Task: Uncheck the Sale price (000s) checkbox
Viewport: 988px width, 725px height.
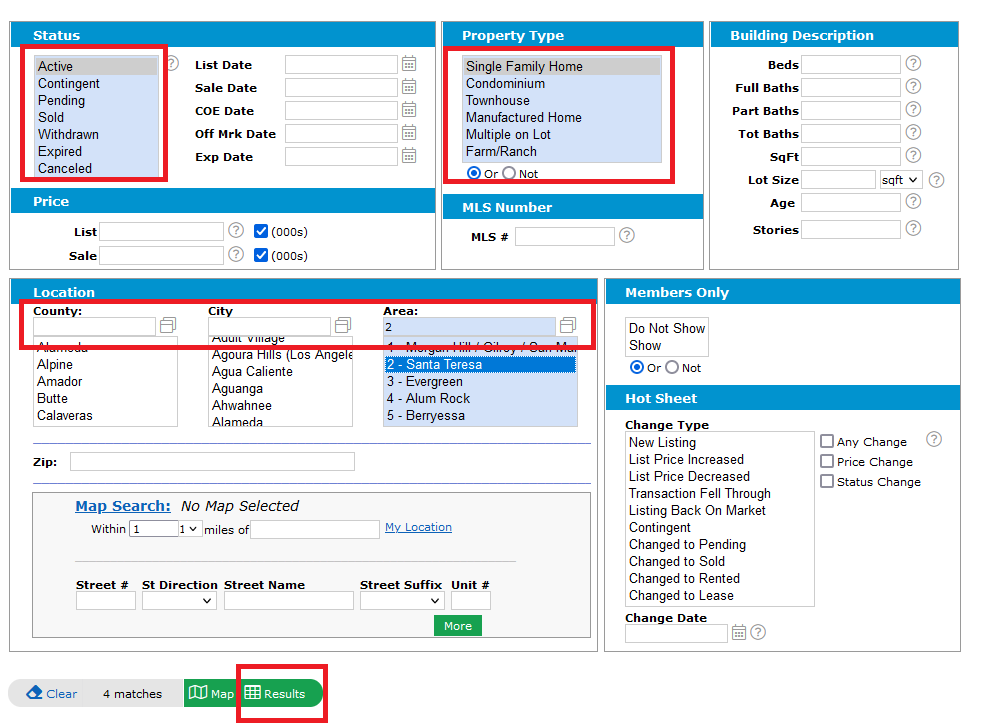Action: (x=261, y=255)
